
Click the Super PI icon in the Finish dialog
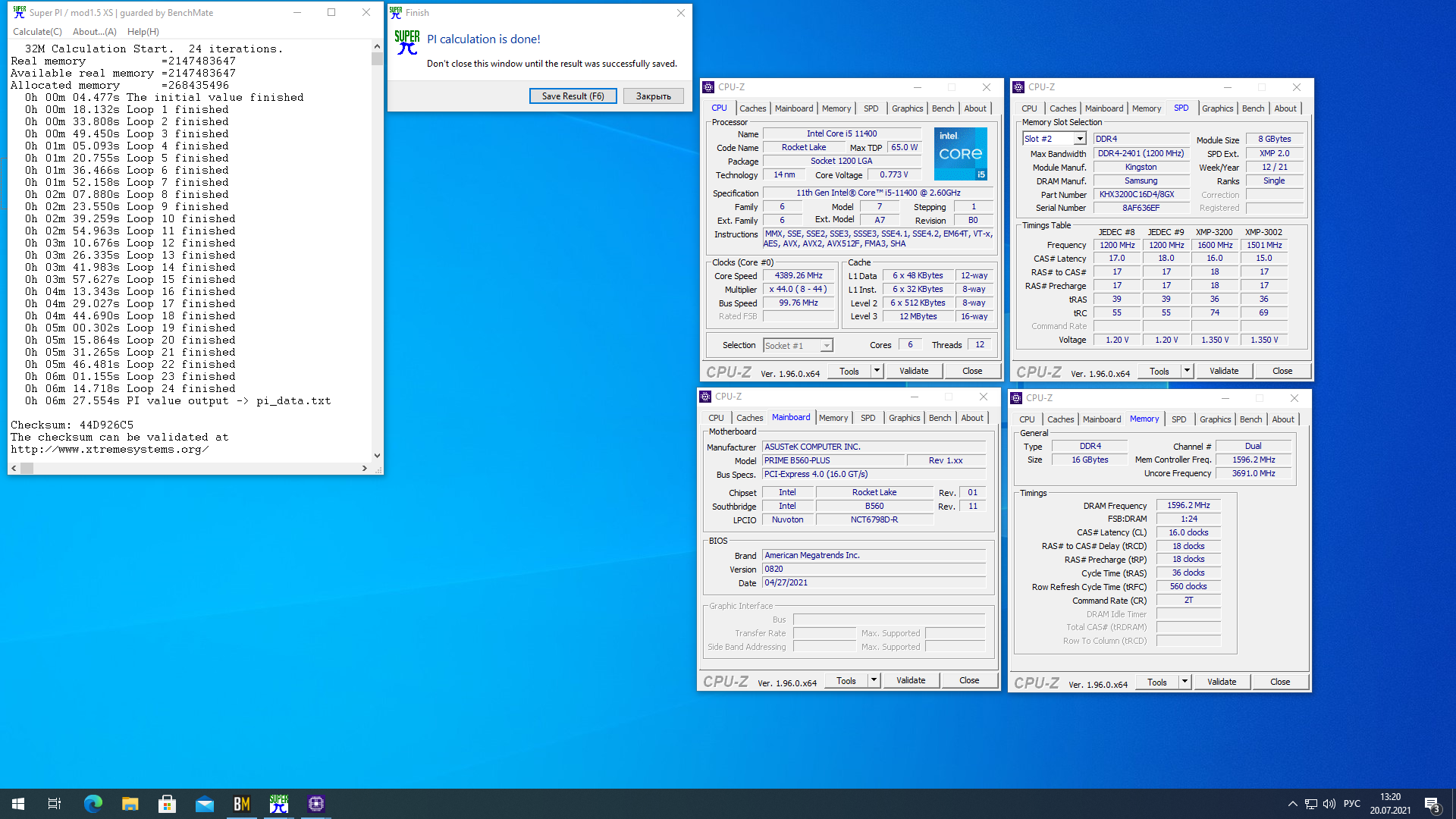[x=407, y=42]
